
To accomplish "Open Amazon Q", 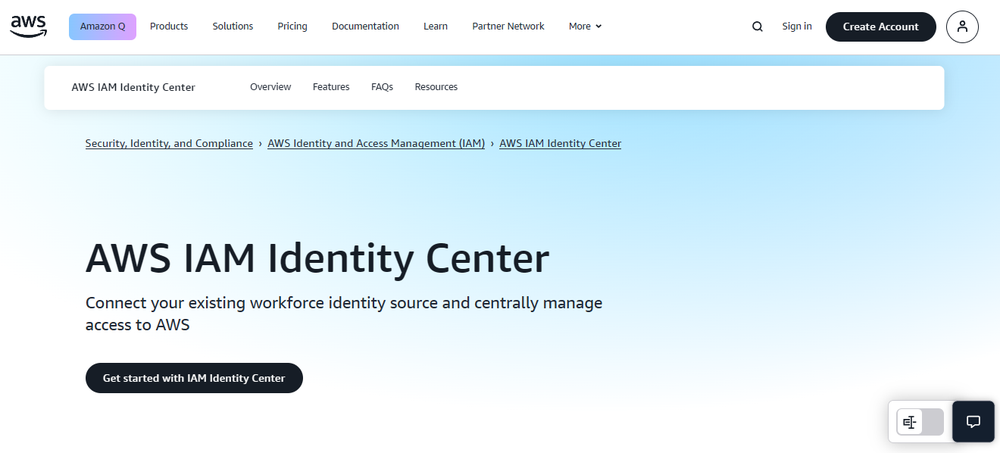I will [103, 26].
